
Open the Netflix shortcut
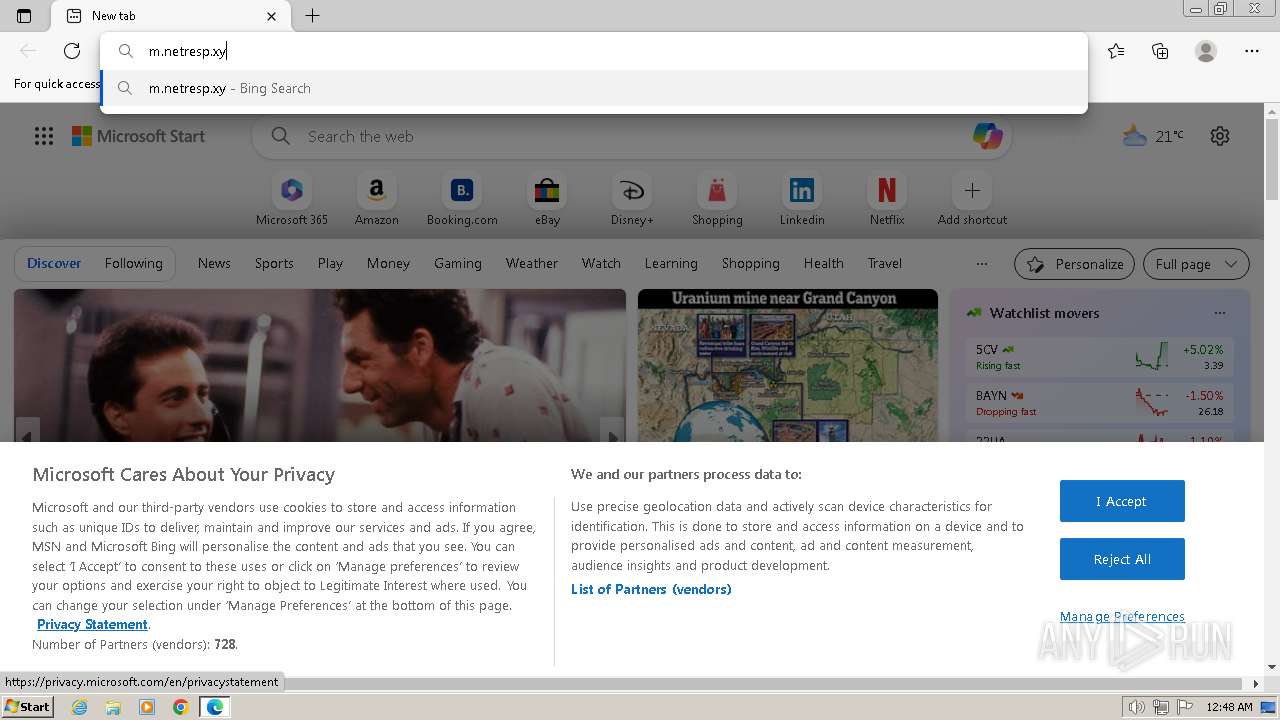coord(887,199)
